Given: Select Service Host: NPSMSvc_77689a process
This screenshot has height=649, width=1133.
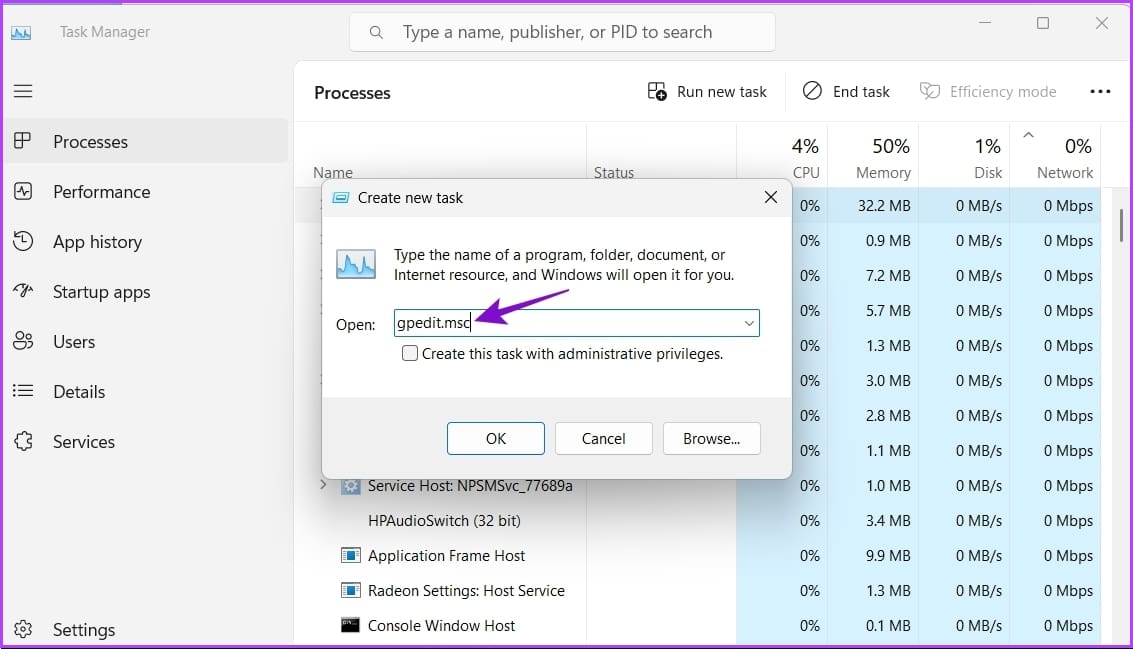Looking at the screenshot, I should [470, 486].
